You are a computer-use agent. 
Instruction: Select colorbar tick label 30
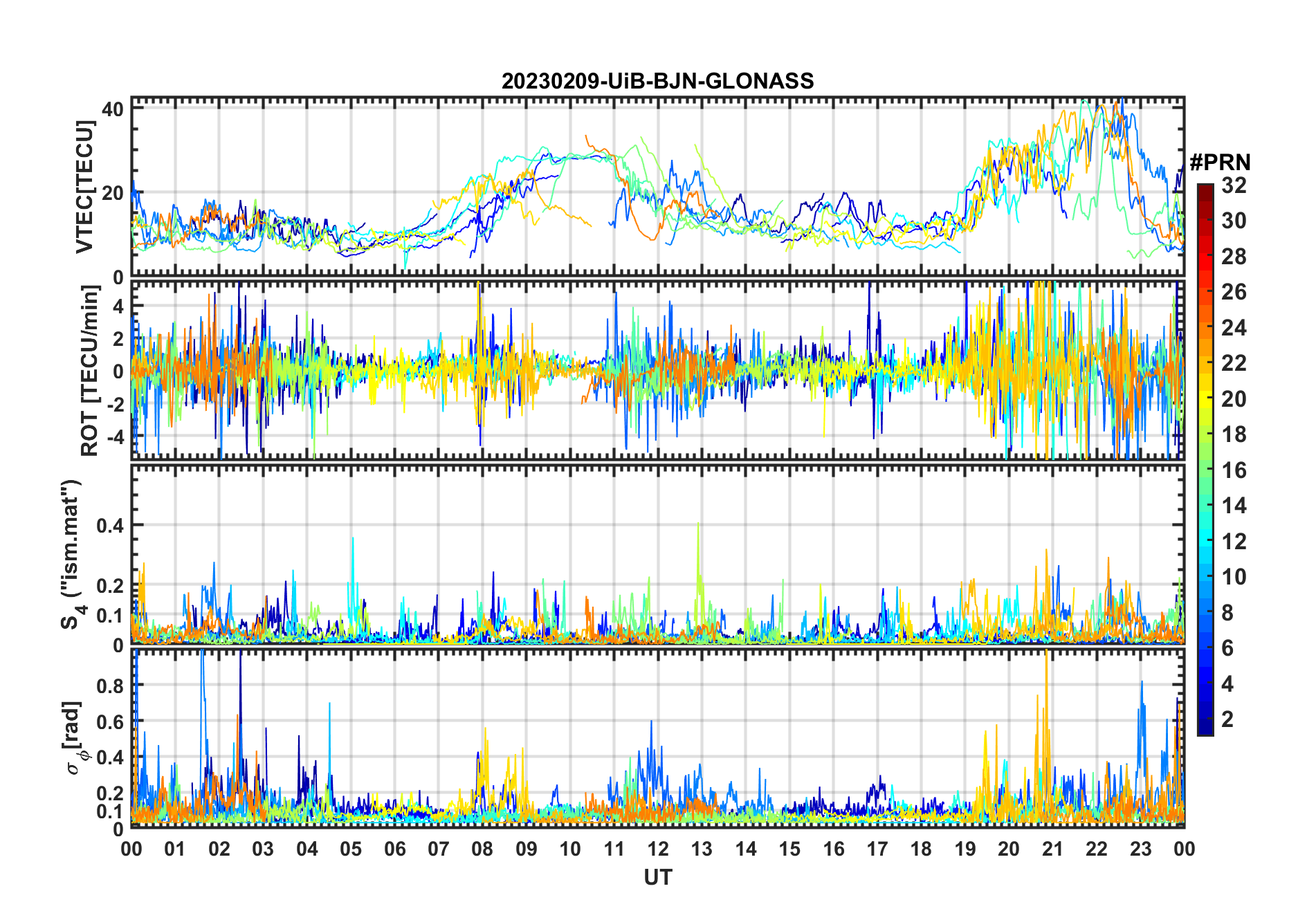coord(1234,221)
